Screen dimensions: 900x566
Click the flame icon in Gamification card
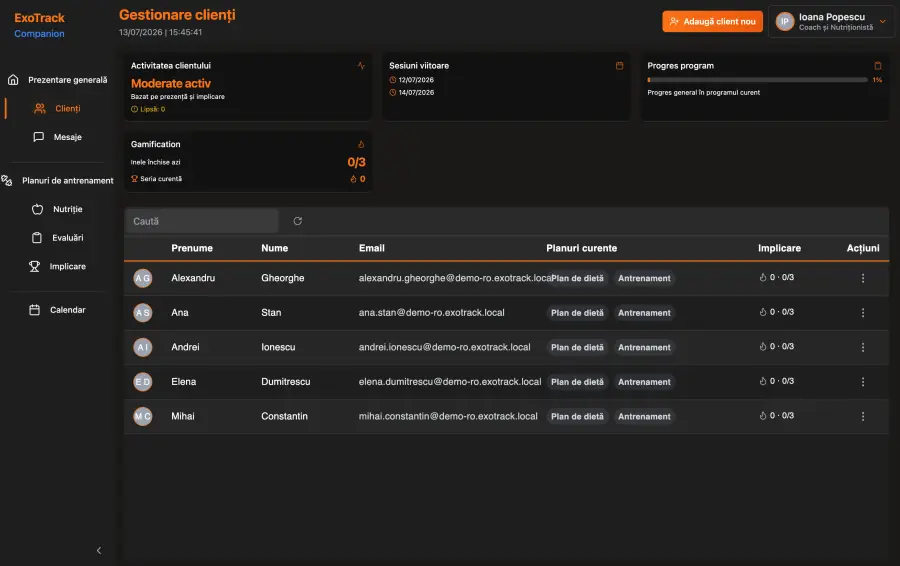(361, 144)
